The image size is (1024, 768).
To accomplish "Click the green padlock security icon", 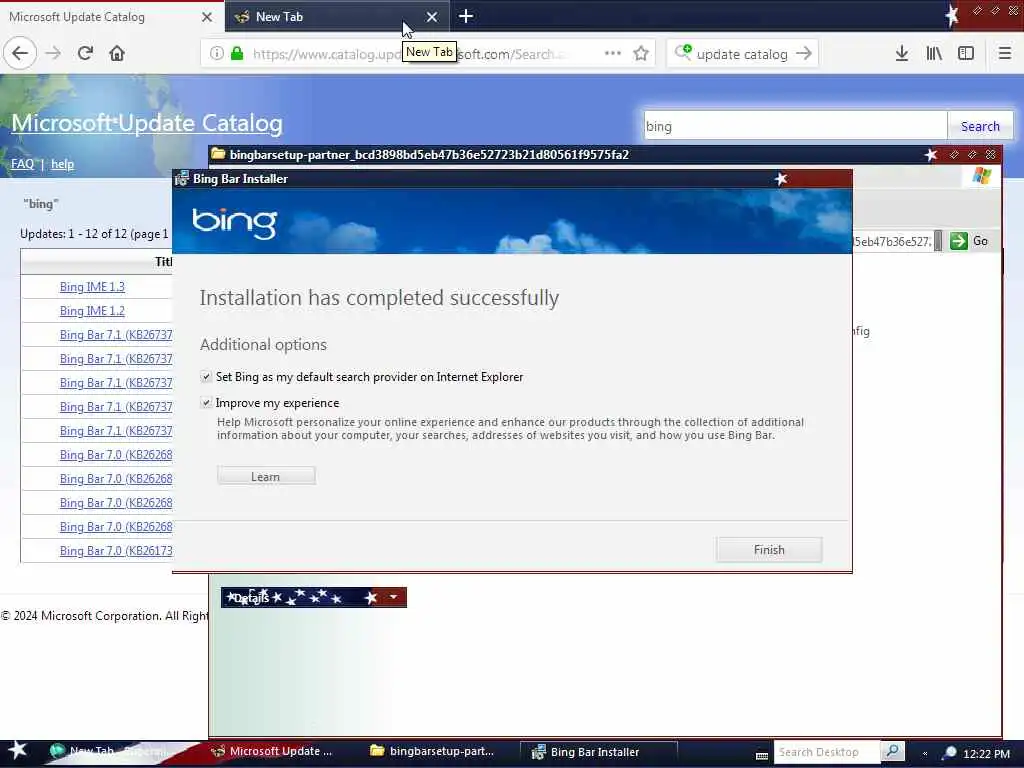I will click(237, 54).
